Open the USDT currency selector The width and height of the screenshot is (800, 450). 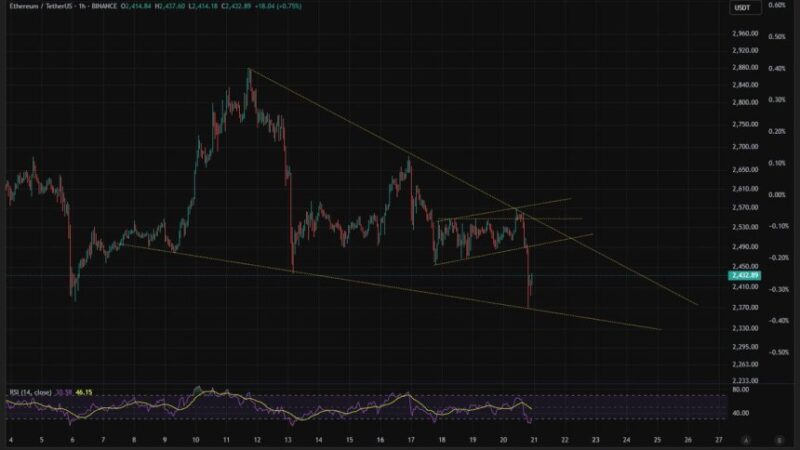[x=745, y=7]
